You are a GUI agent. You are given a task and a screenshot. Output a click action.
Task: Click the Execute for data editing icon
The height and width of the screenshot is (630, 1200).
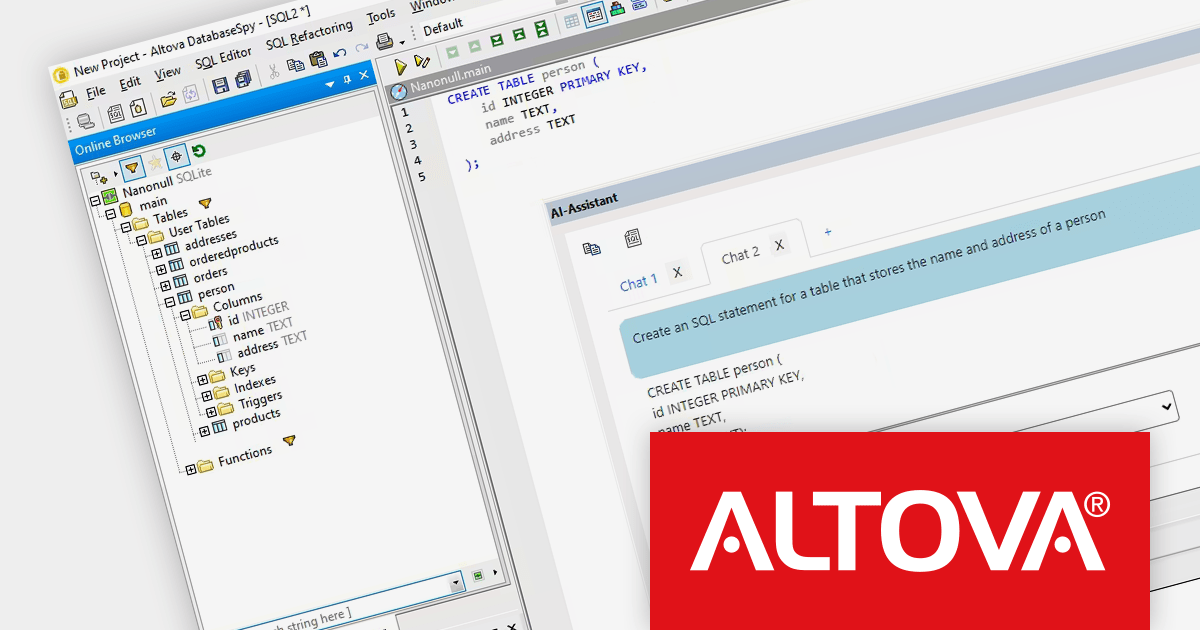423,63
